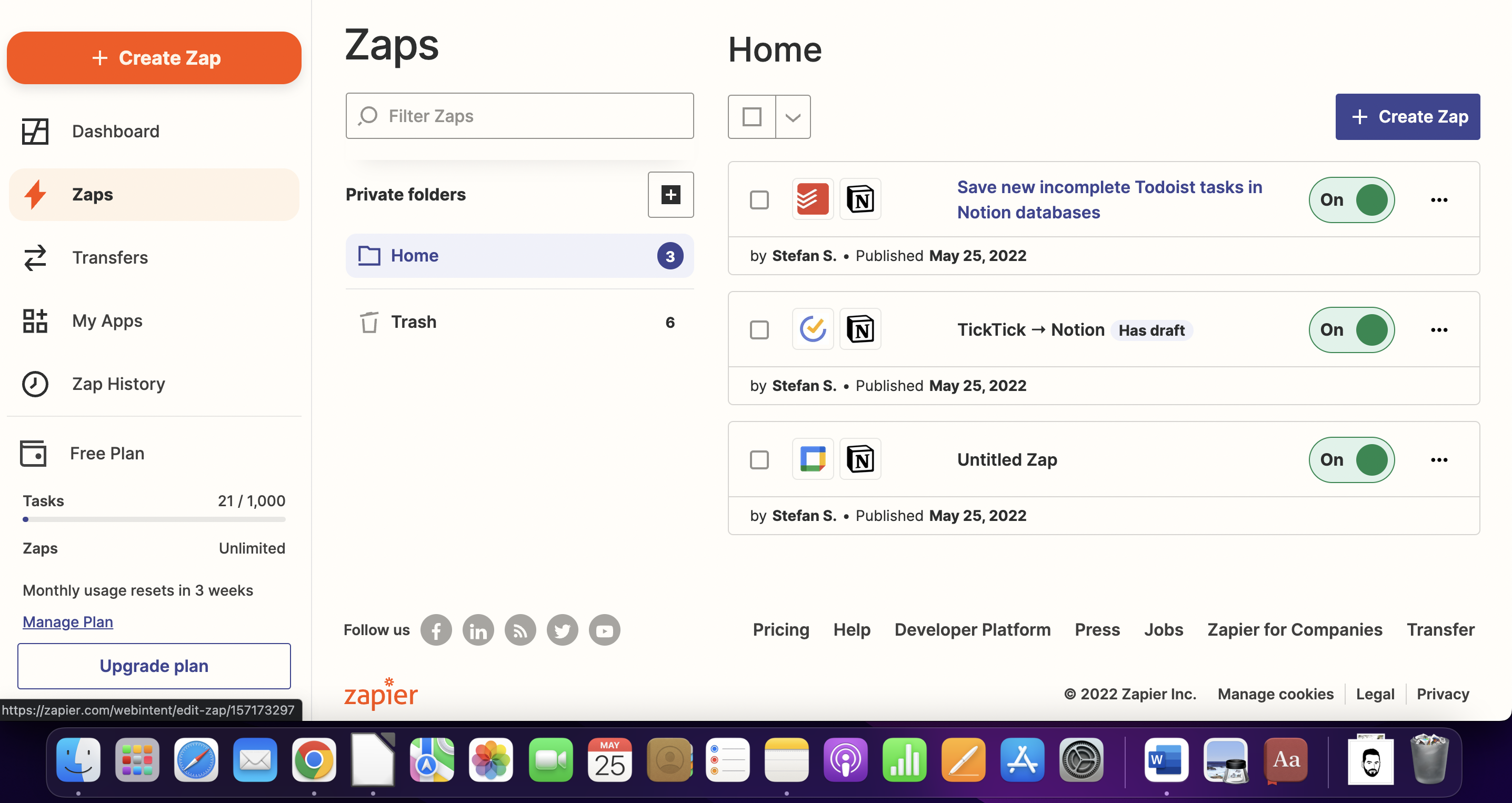Open the Developer Platform link
Viewport: 1512px width, 803px height.
pyautogui.click(x=972, y=630)
